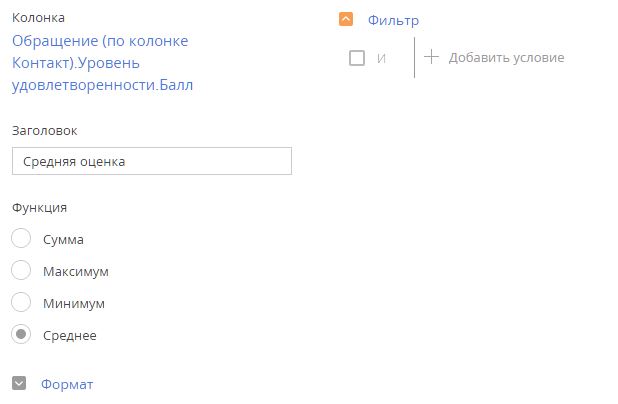This screenshot has width=618, height=404.
Task: Click the Заголовок field caption
Action: [x=45, y=130]
